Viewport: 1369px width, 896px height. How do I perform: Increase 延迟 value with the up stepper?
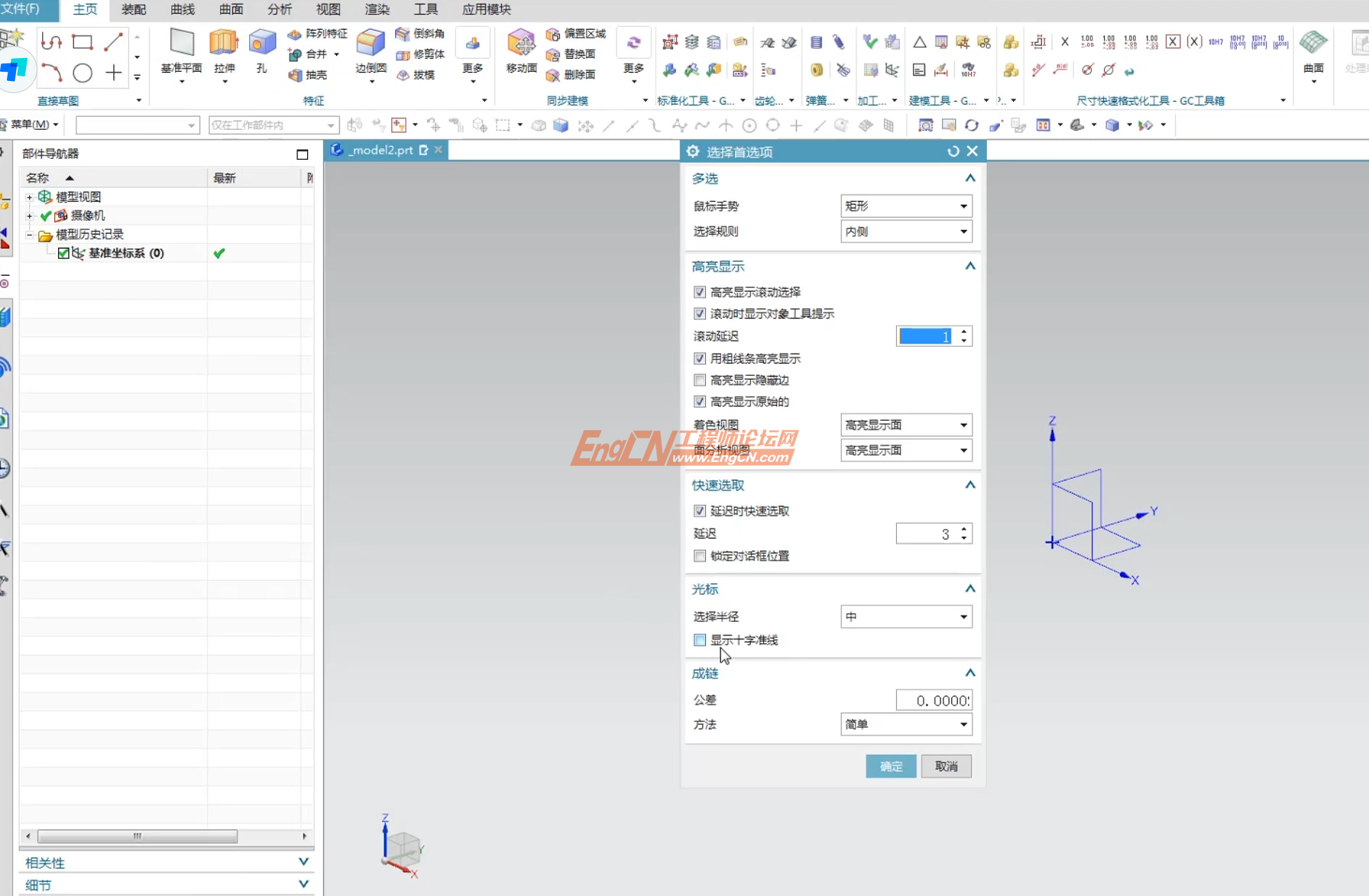point(963,529)
